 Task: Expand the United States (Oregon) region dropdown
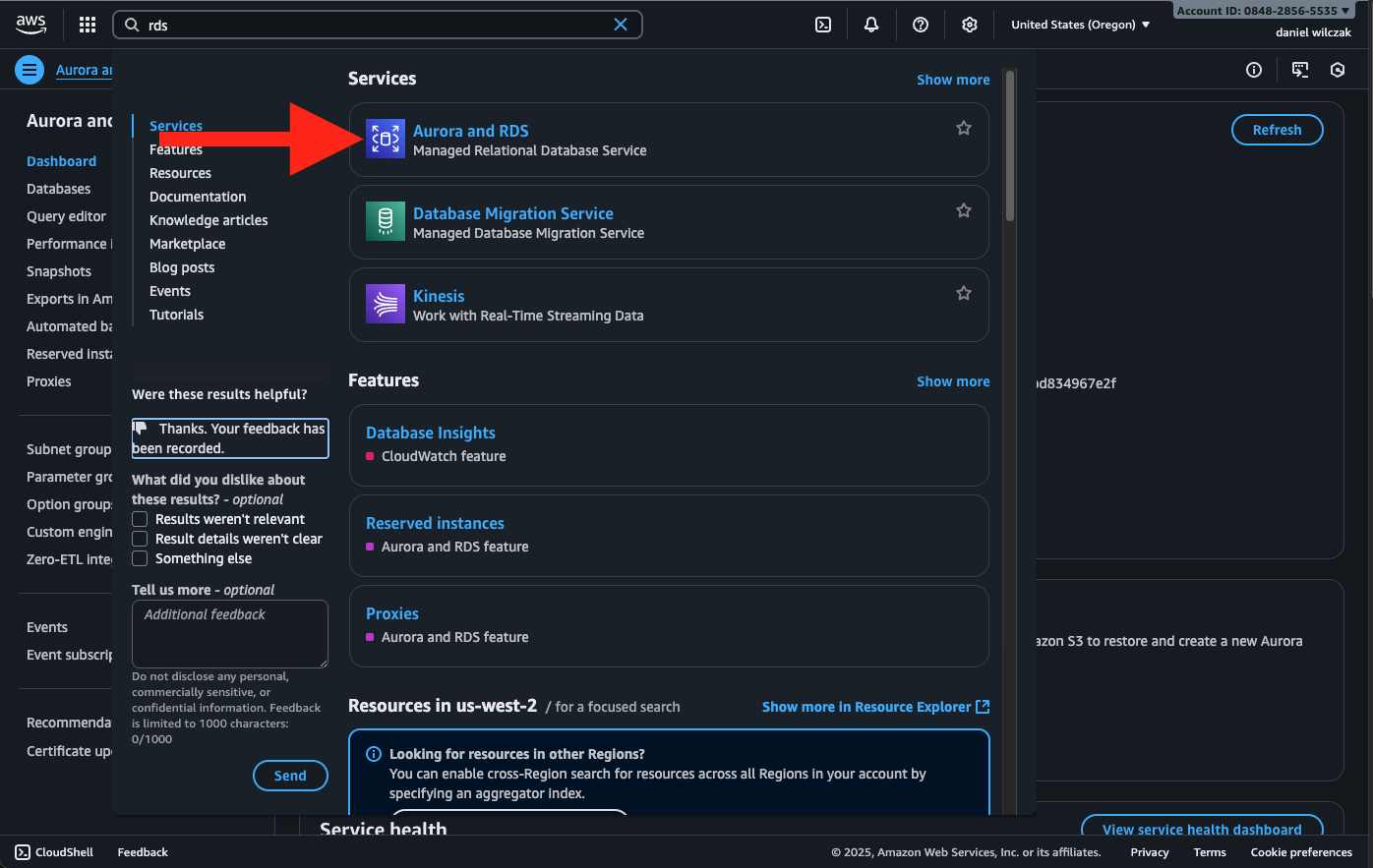1080,25
